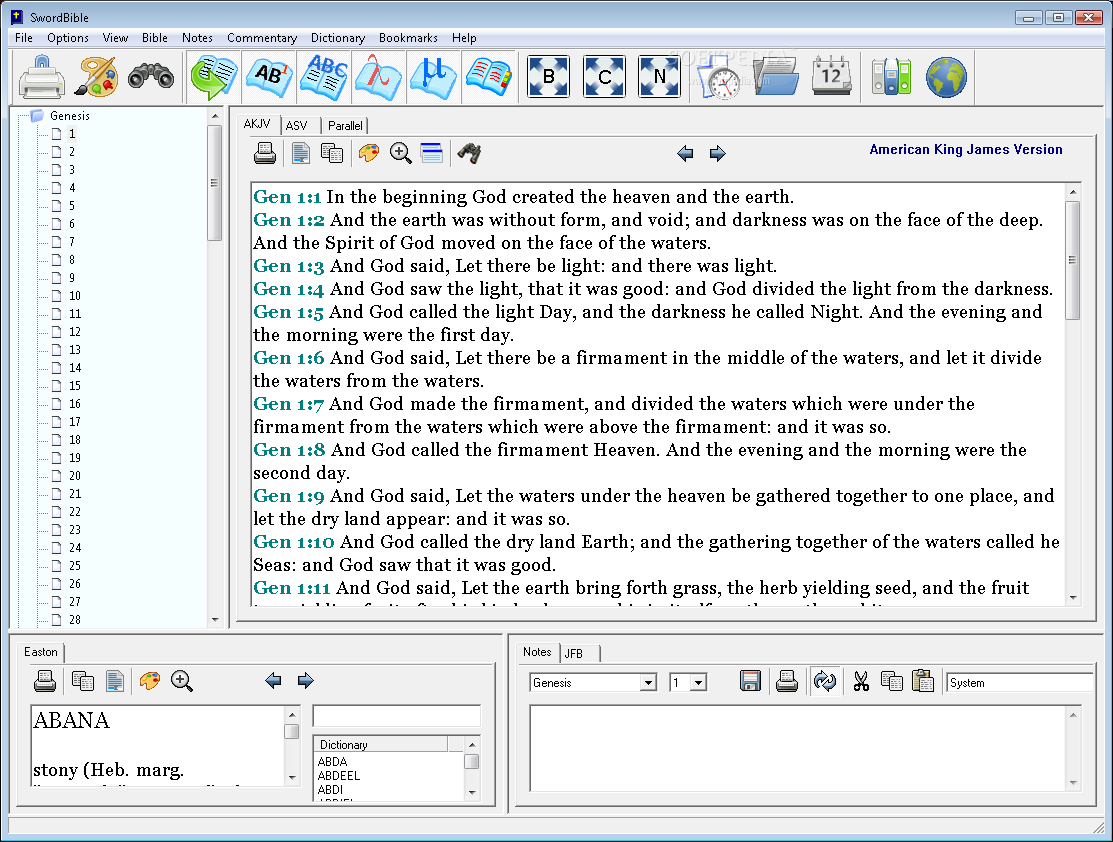The height and width of the screenshot is (842, 1113).
Task: Select chapter 20 in Genesis tree
Action: (75, 476)
